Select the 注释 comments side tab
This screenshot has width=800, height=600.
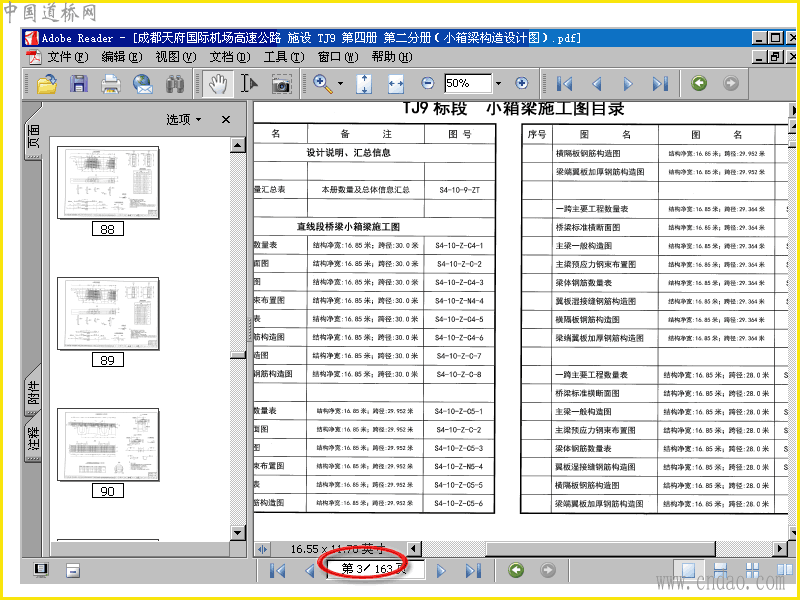(33, 439)
